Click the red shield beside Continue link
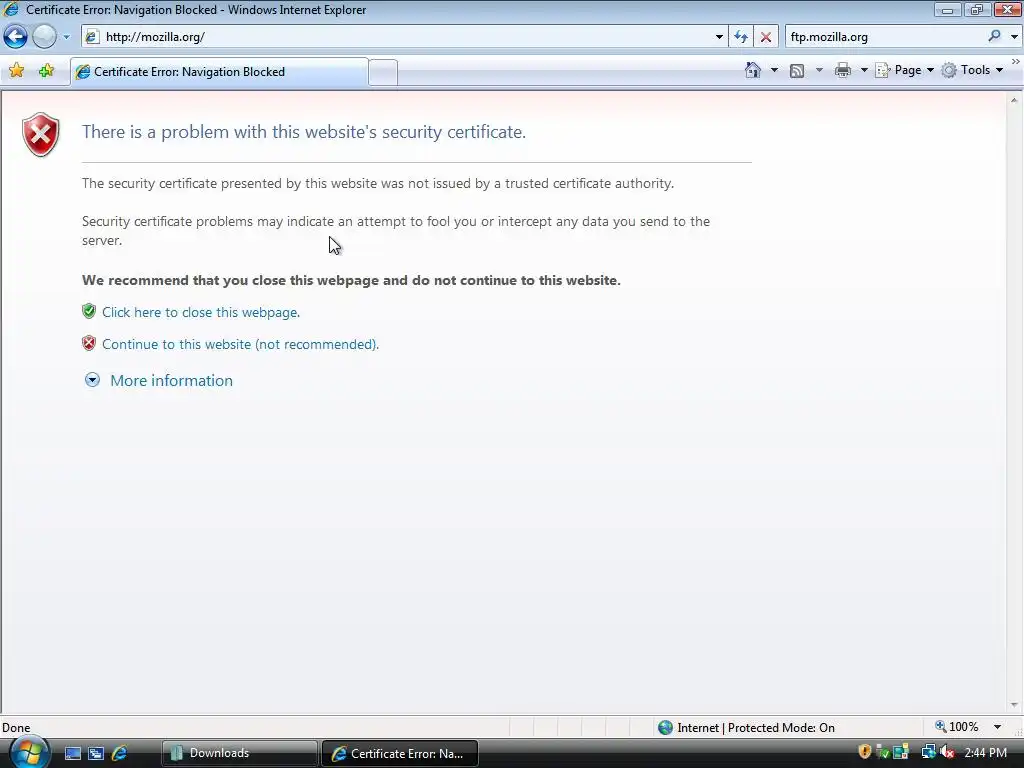 (x=89, y=343)
